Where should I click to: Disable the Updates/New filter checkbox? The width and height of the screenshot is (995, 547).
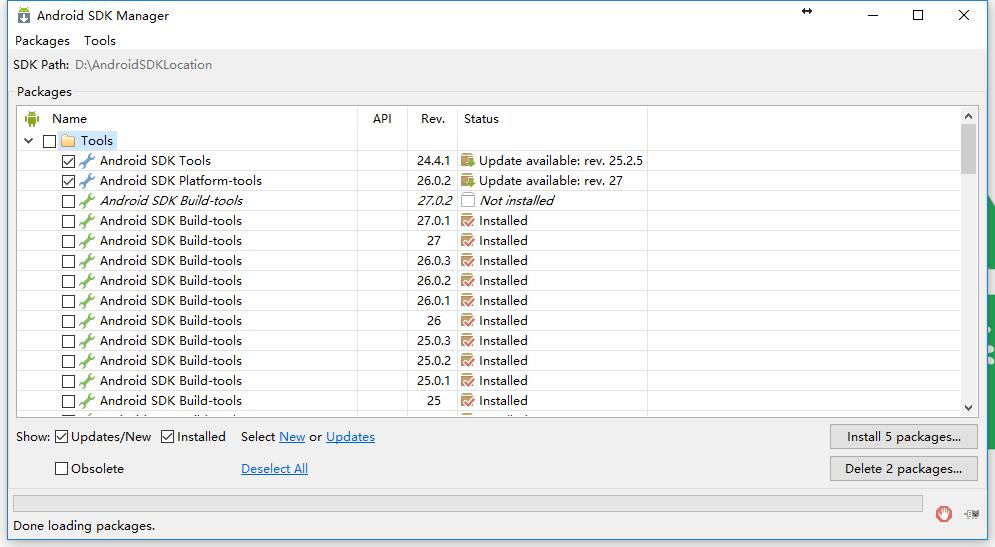(62, 437)
